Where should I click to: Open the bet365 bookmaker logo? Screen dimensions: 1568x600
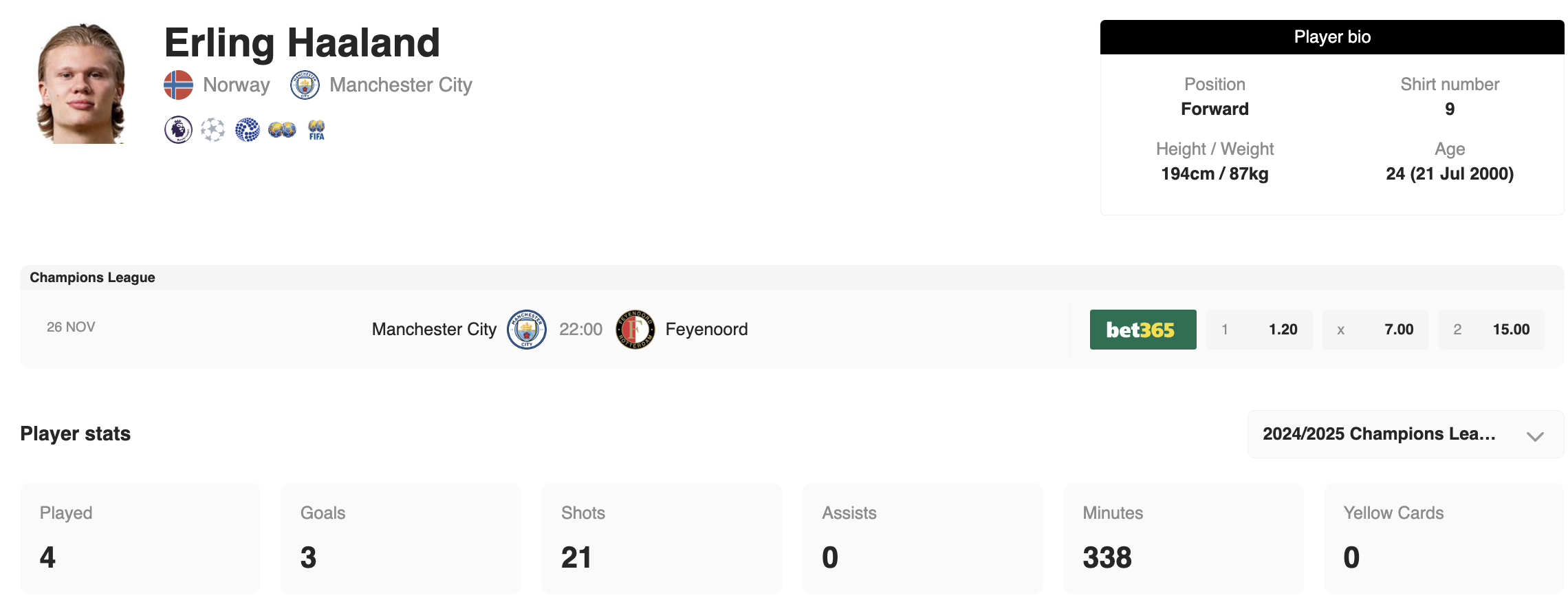(1143, 330)
